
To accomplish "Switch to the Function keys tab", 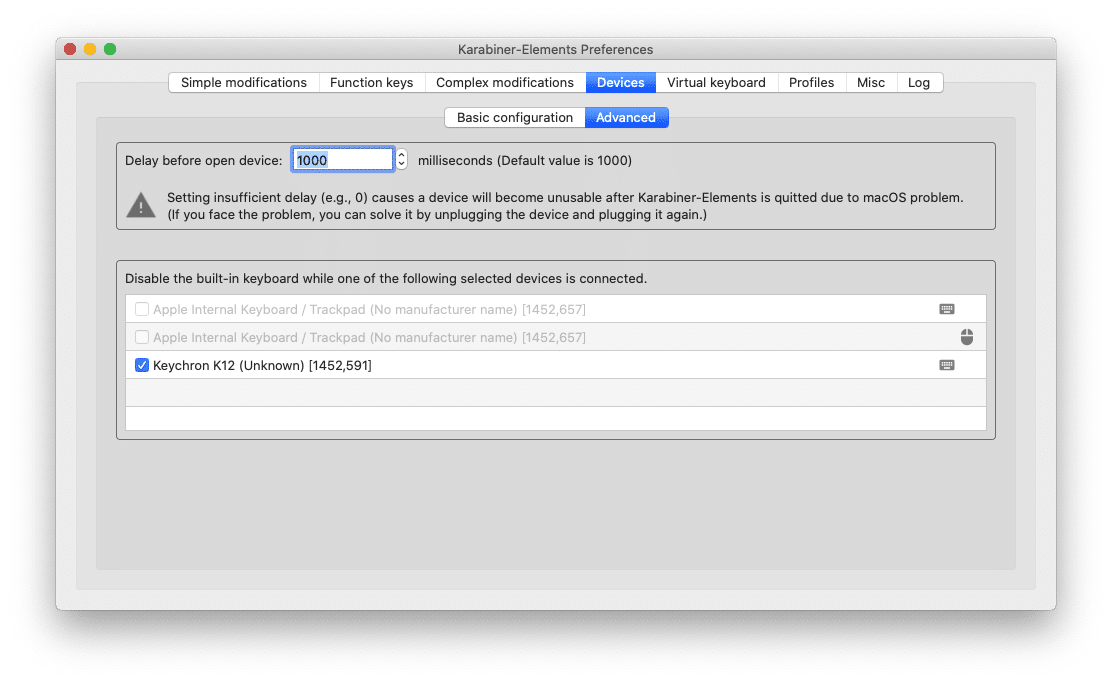I will (372, 82).
